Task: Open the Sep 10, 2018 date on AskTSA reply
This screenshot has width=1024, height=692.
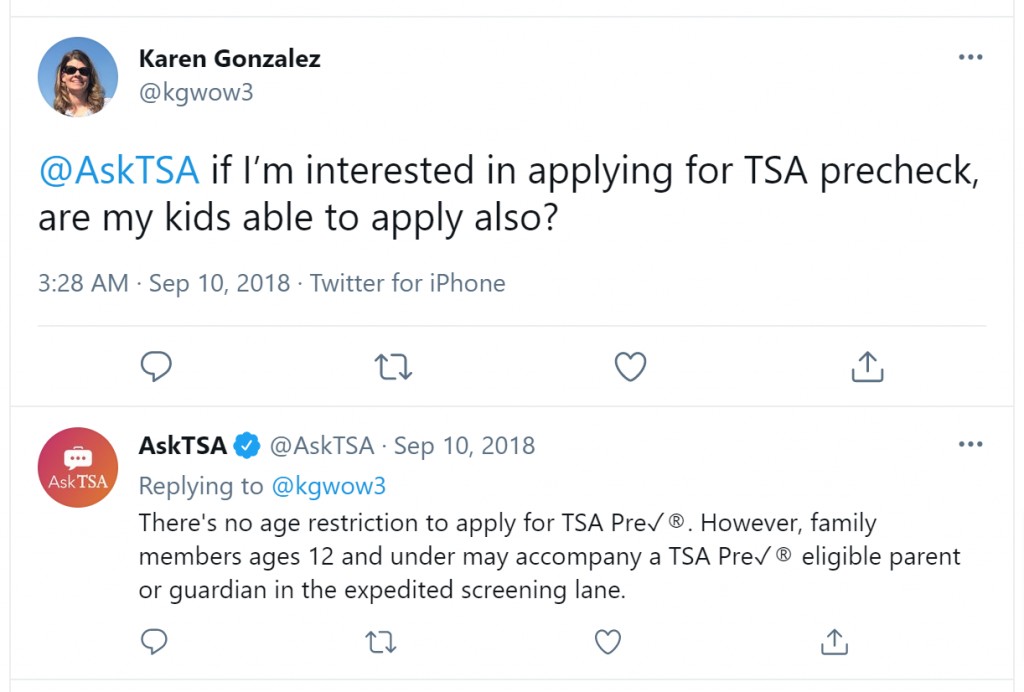Action: tap(464, 446)
